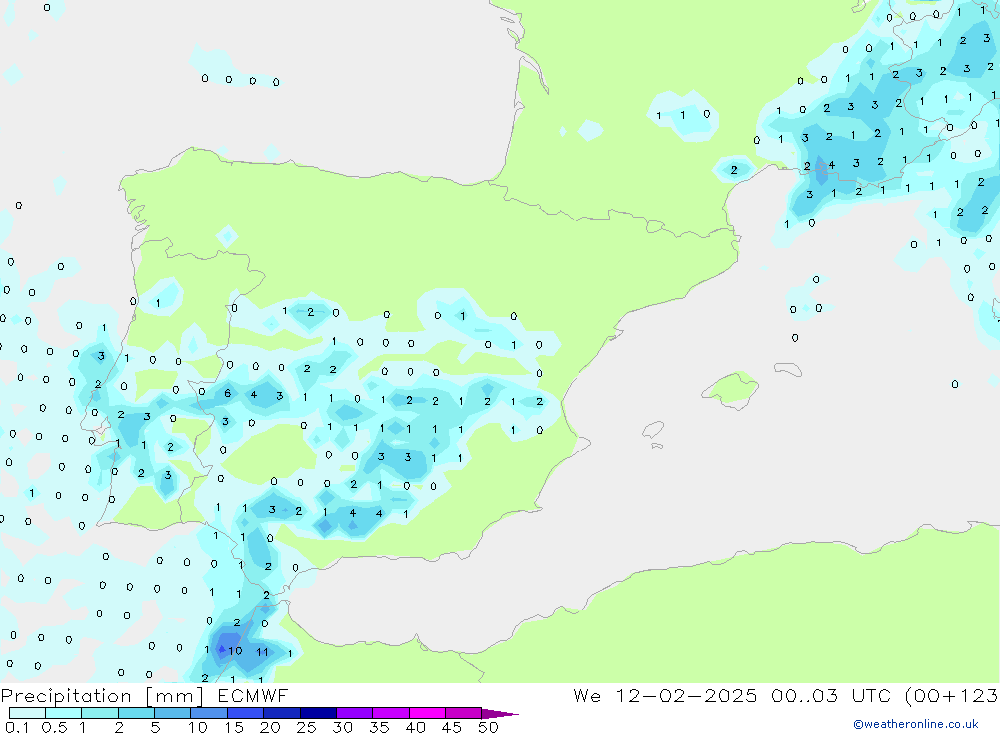The width and height of the screenshot is (1000, 733).
Task: Choose the 20–25 mm legend color swatch
Action: pyautogui.click(x=282, y=713)
